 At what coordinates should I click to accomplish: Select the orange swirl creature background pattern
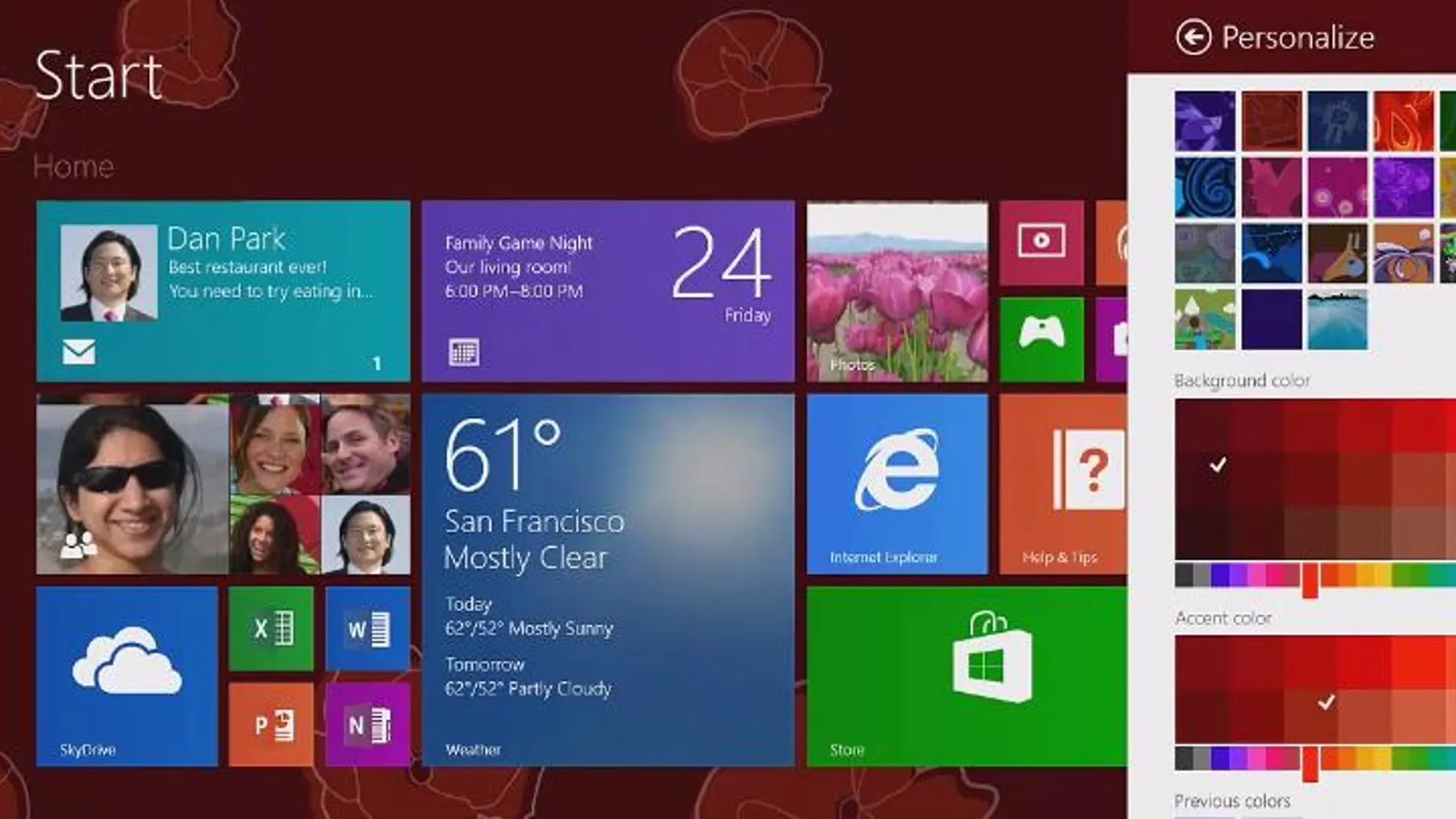[x=1404, y=254]
